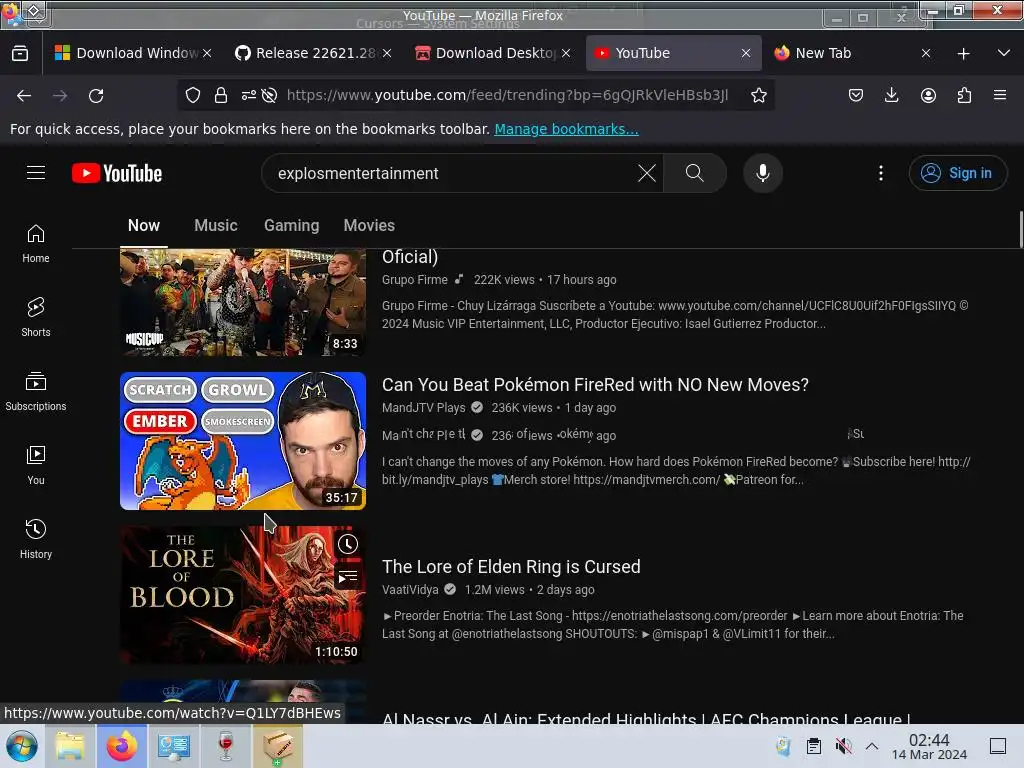
Task: Open the Pokémon FireRed video thumbnail
Action: [243, 441]
